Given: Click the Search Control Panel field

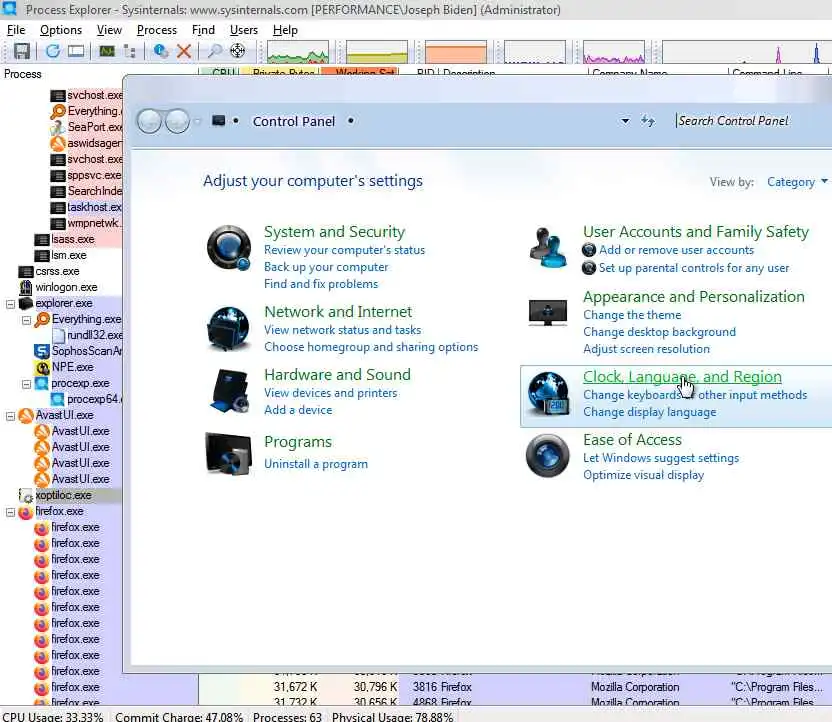Looking at the screenshot, I should [x=753, y=121].
